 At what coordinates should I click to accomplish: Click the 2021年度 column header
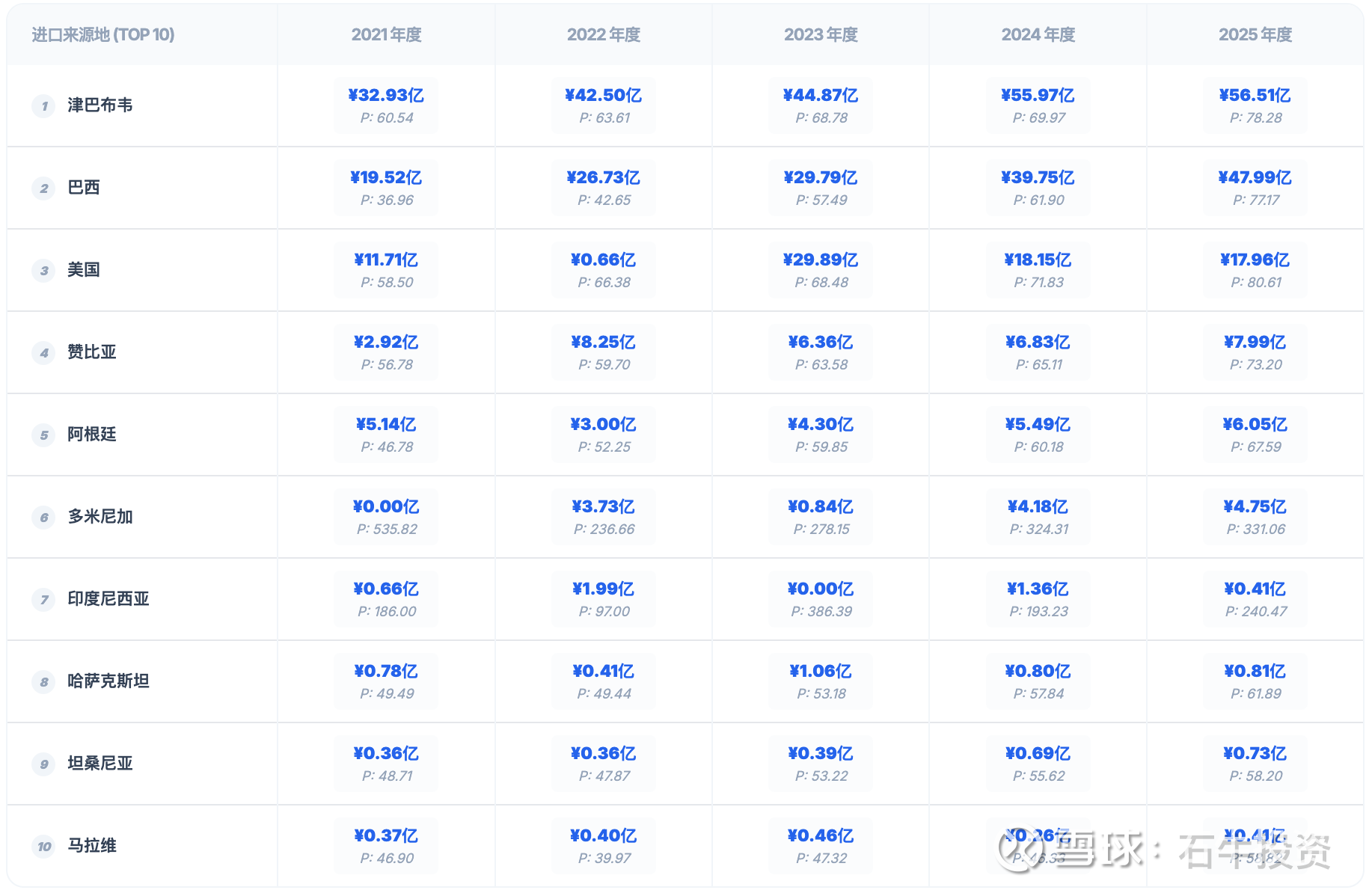point(386,35)
